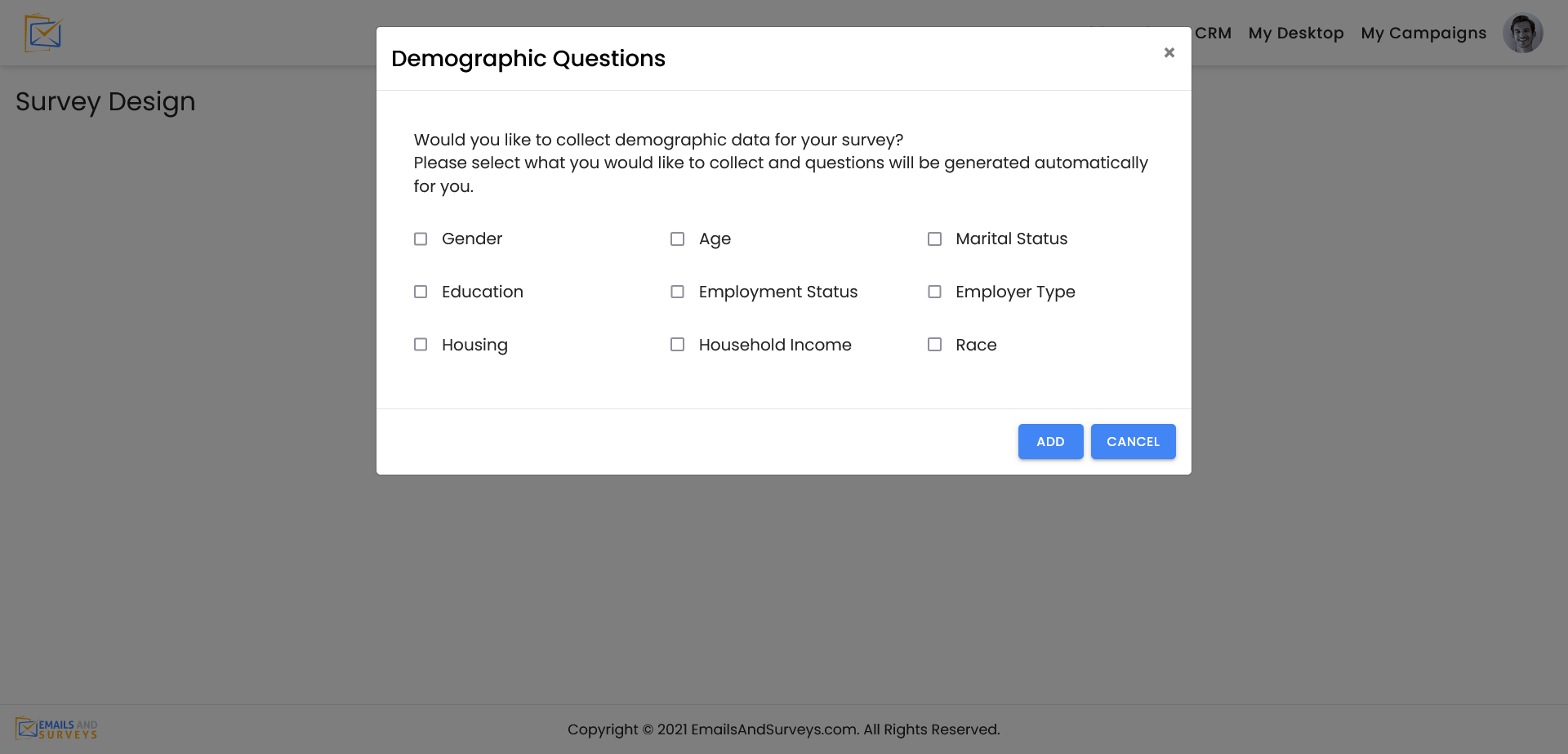Tick the Race checkbox
The width and height of the screenshot is (1568, 754).
(934, 345)
